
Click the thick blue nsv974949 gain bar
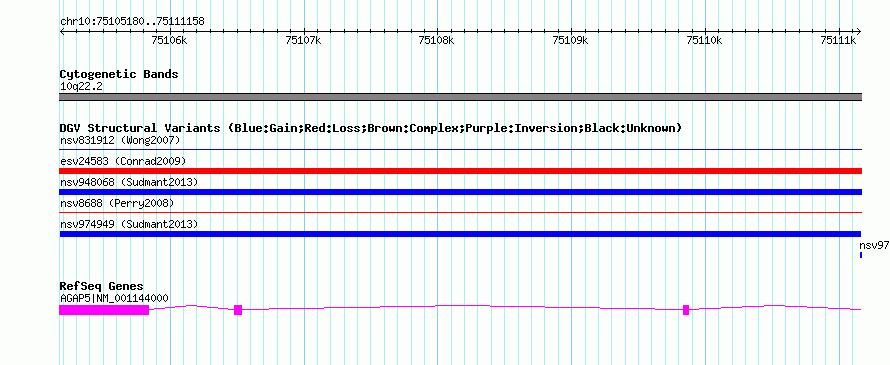click(460, 234)
